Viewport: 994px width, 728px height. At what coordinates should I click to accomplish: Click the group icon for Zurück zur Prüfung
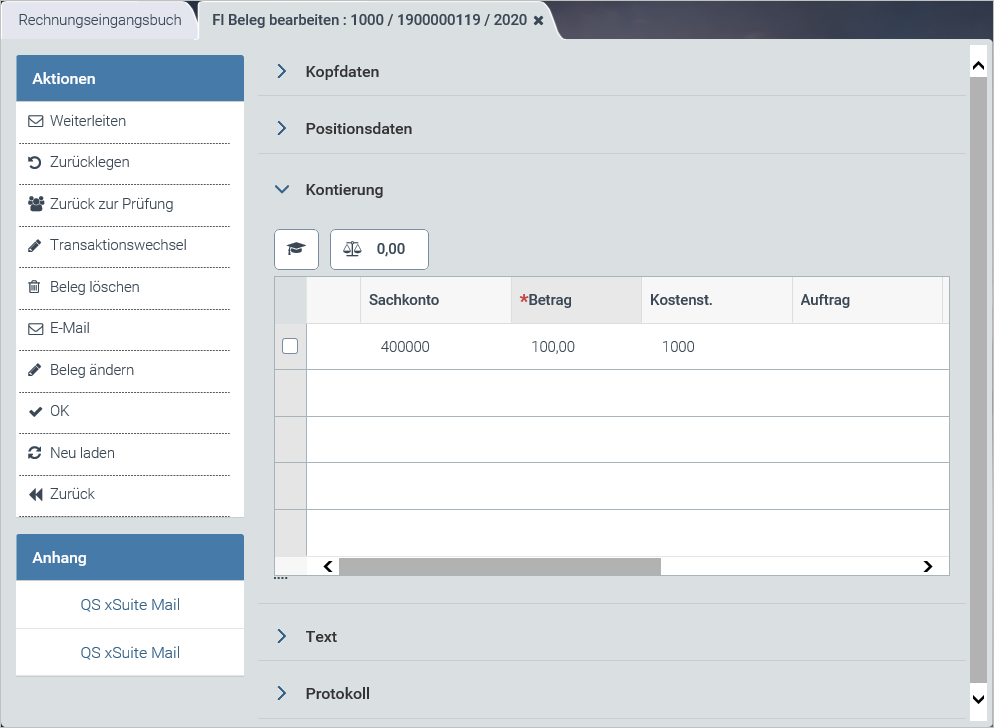(x=36, y=204)
